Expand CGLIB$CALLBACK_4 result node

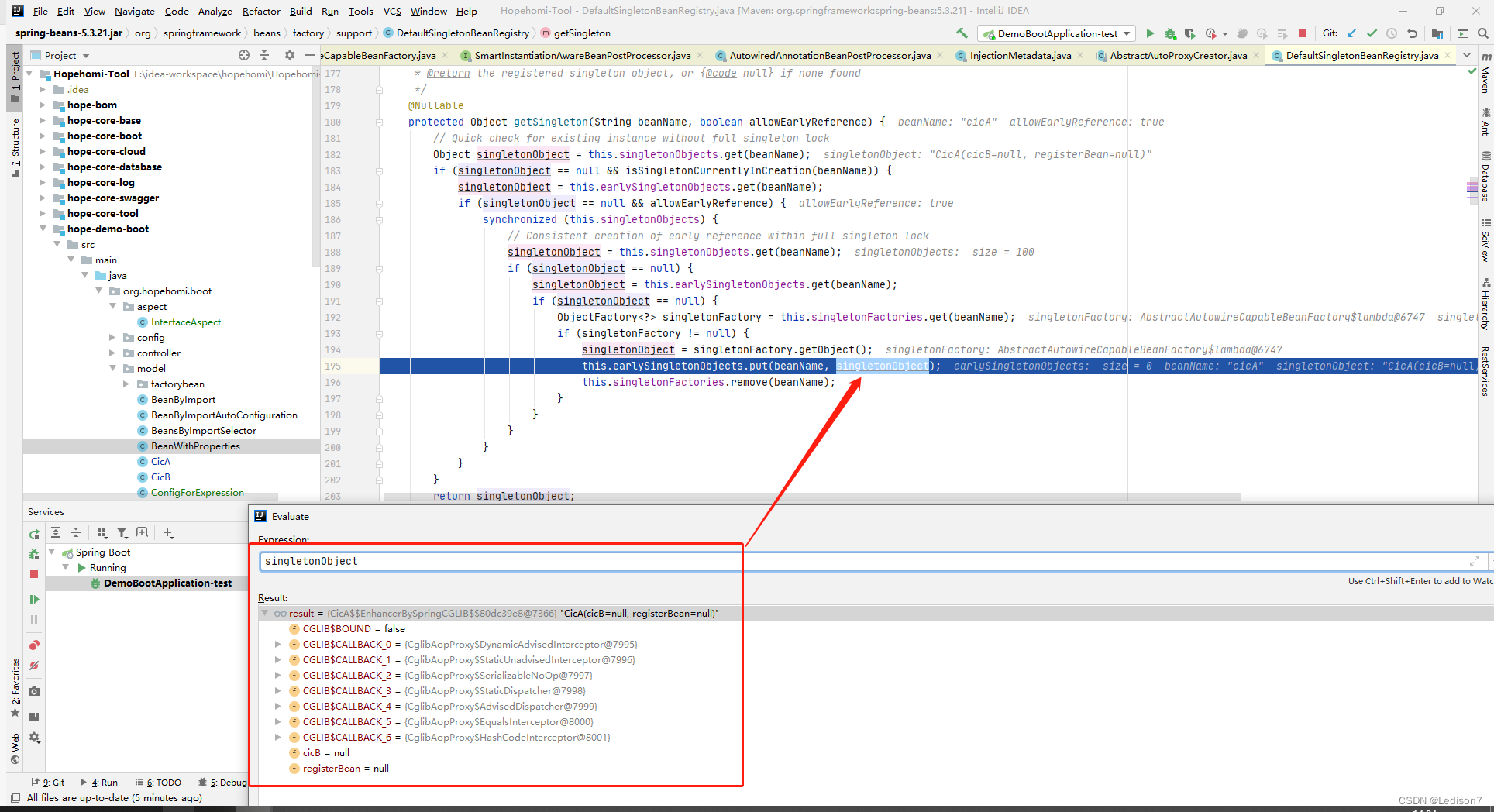pos(278,706)
